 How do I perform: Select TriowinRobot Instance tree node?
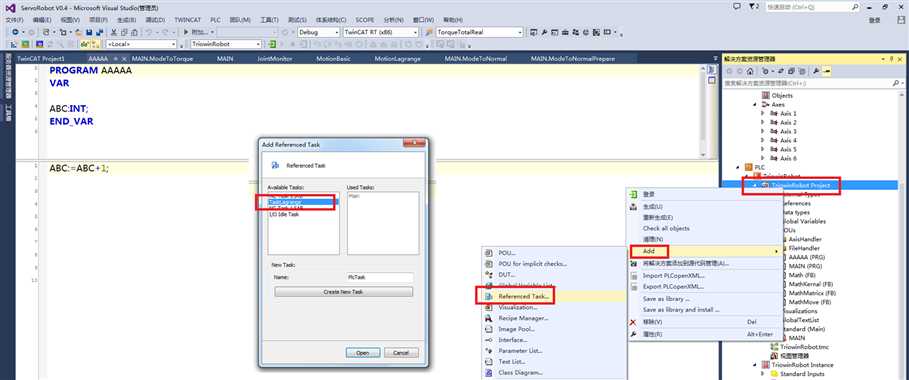coord(802,365)
